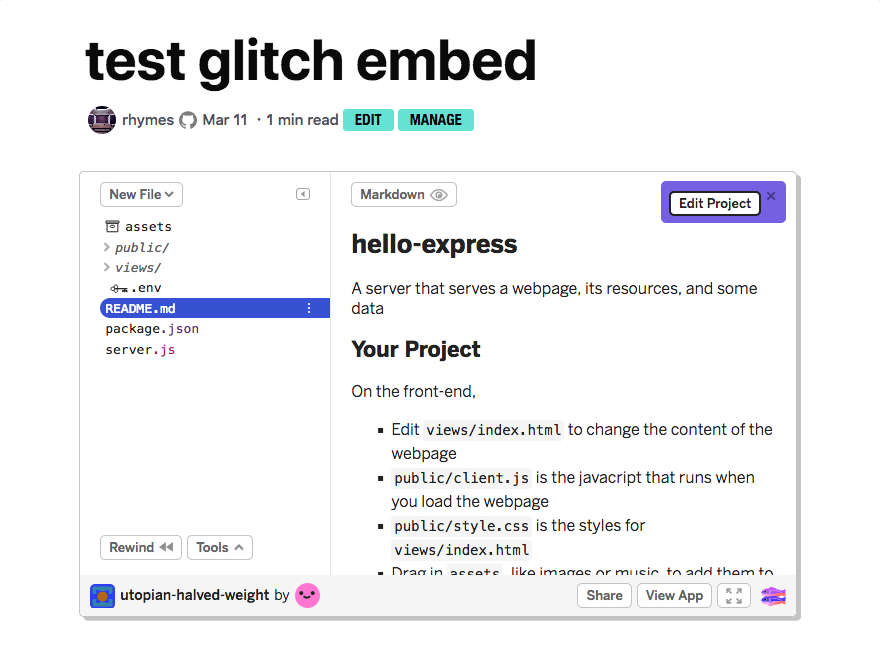The height and width of the screenshot is (653, 880).
Task: Select package.json in the file tree
Action: (151, 328)
